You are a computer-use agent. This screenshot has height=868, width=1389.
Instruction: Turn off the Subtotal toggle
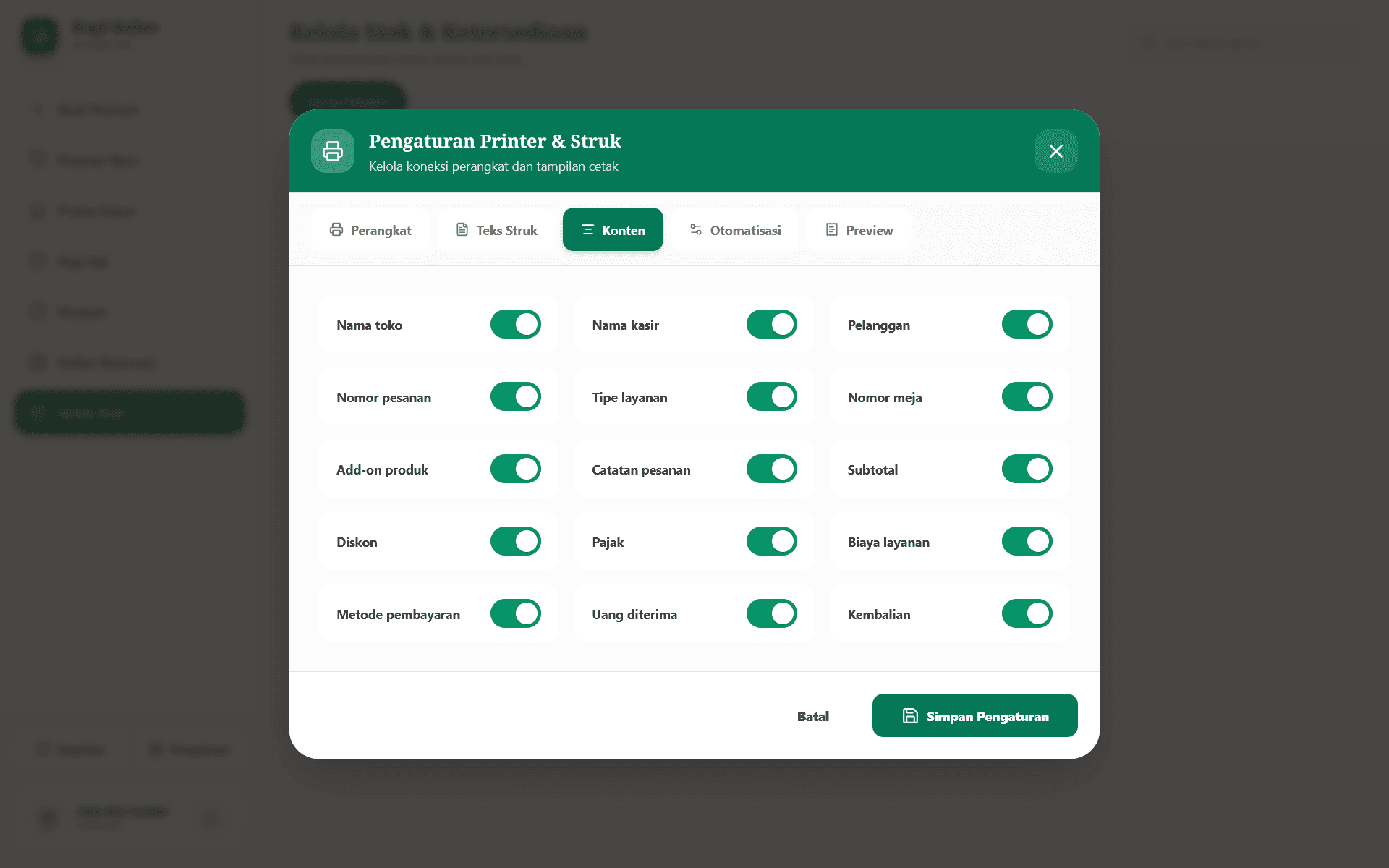(1027, 469)
